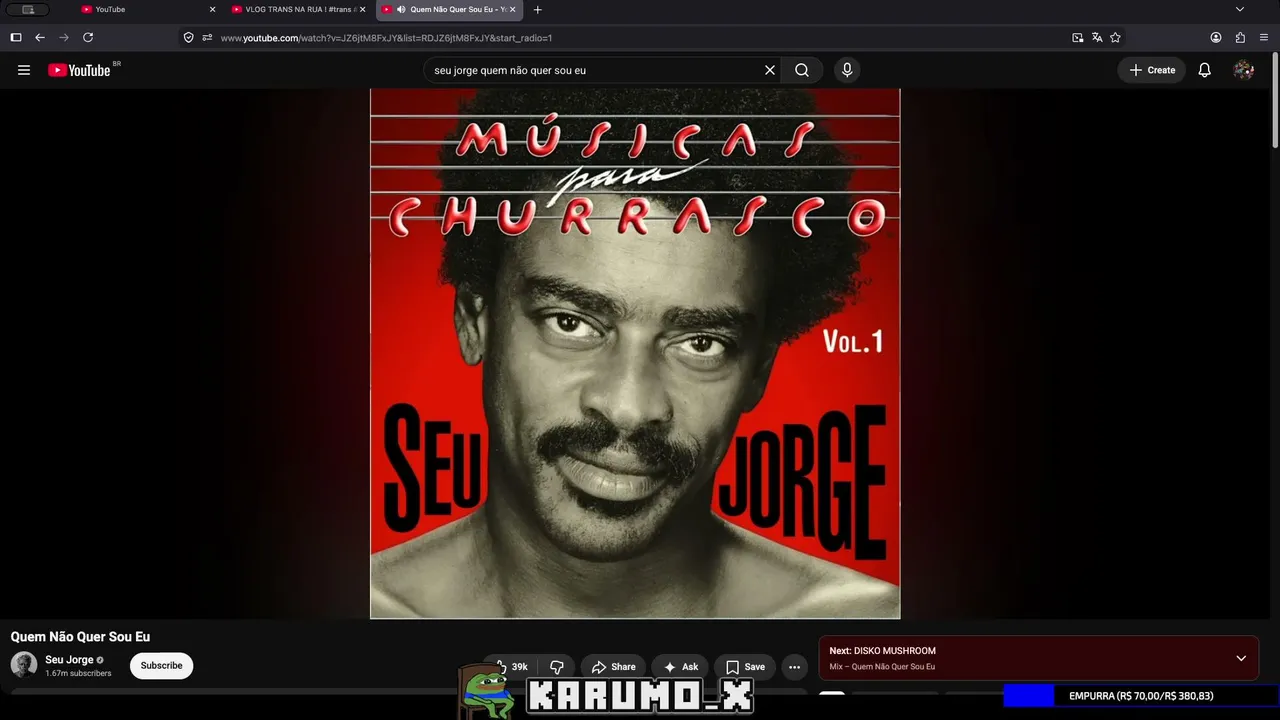Toggle the browser sidebar panel
This screenshot has height=720, width=1280.
(x=16, y=37)
